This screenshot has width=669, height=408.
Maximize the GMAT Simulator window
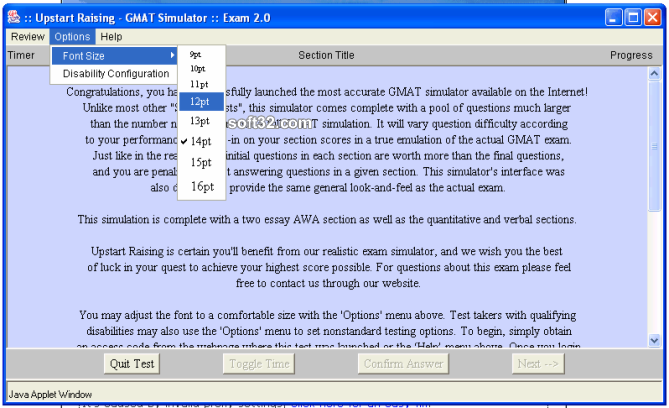tap(633, 17)
